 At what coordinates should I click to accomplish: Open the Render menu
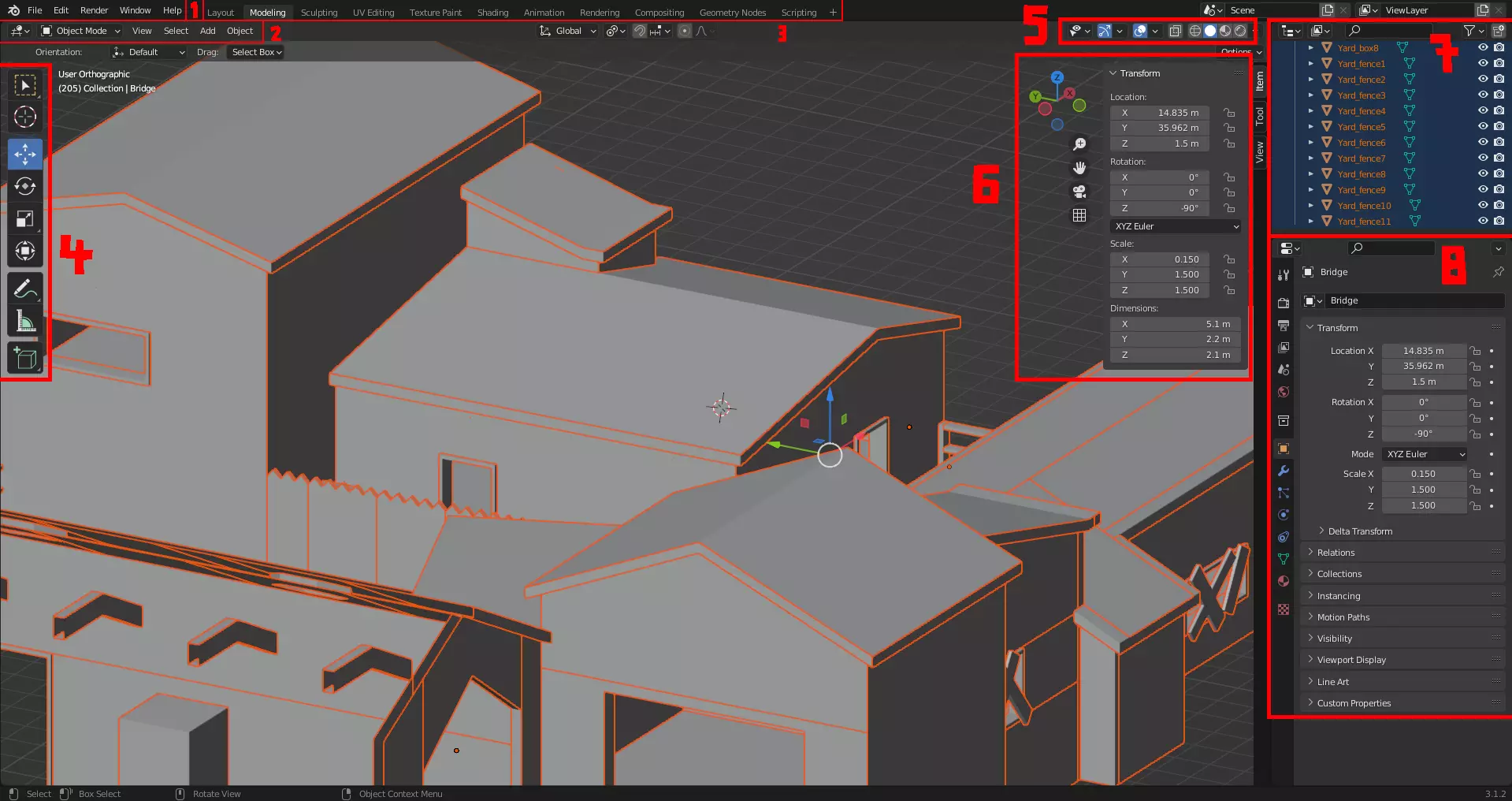point(94,10)
